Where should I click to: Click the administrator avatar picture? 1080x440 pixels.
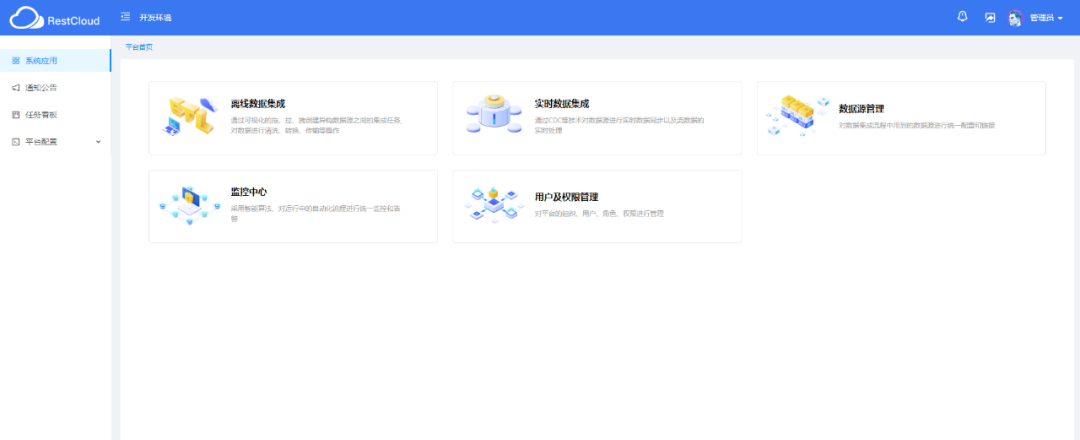1015,18
